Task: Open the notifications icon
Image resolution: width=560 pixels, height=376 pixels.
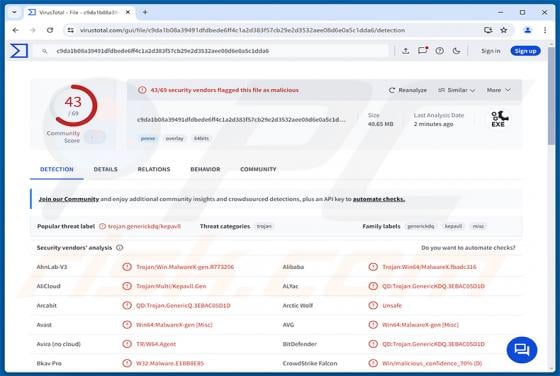Action: click(423, 51)
